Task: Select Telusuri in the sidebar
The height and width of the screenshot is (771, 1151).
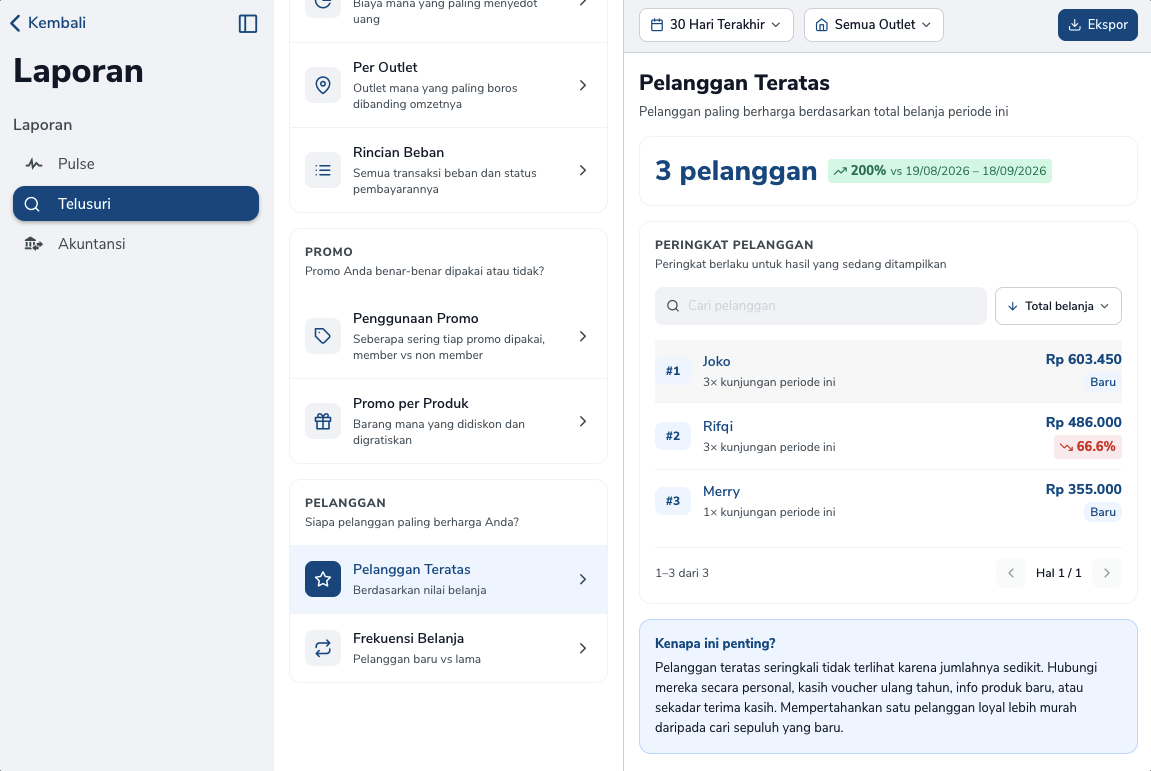Action: coord(136,203)
